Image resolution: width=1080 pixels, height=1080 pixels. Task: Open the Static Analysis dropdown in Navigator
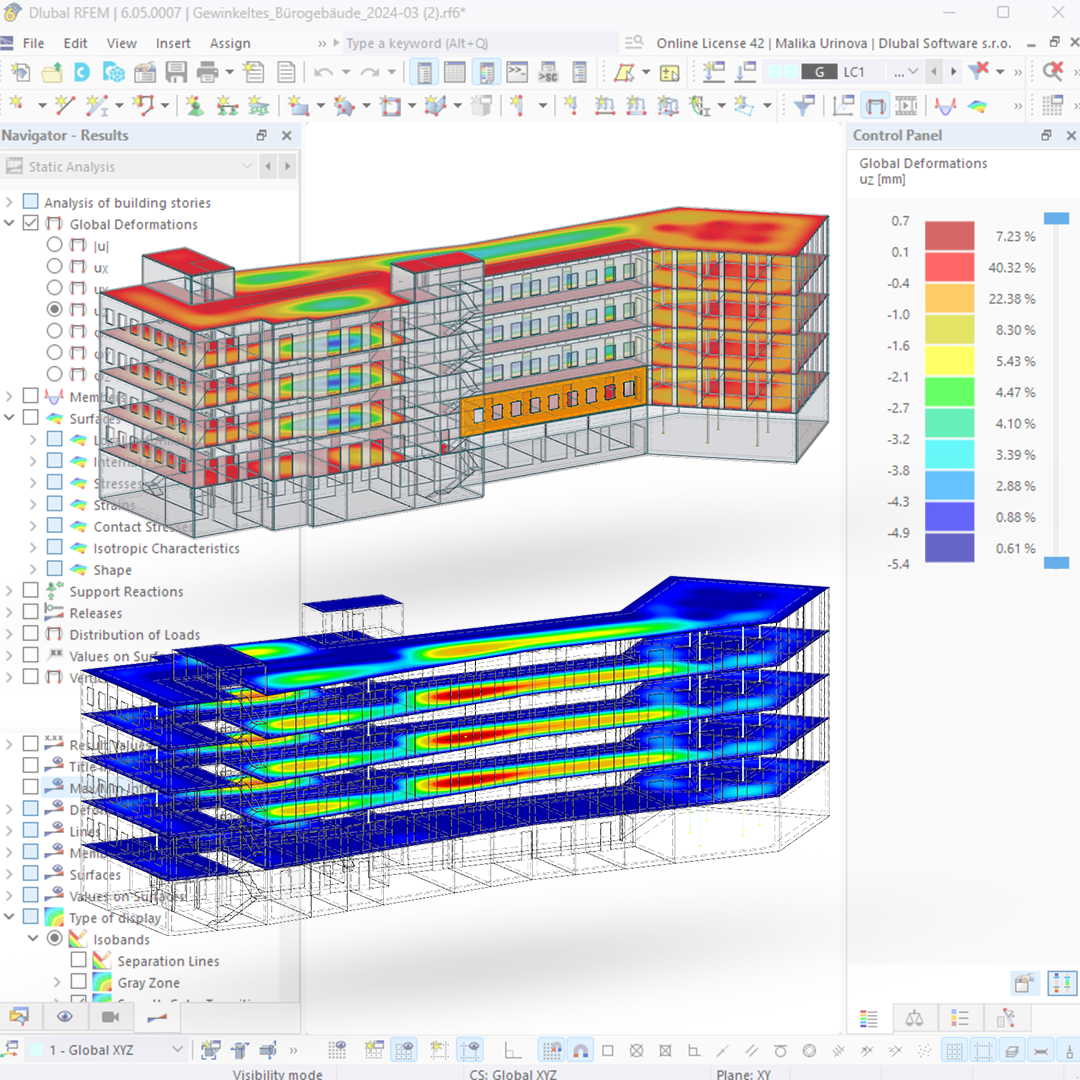(x=246, y=166)
